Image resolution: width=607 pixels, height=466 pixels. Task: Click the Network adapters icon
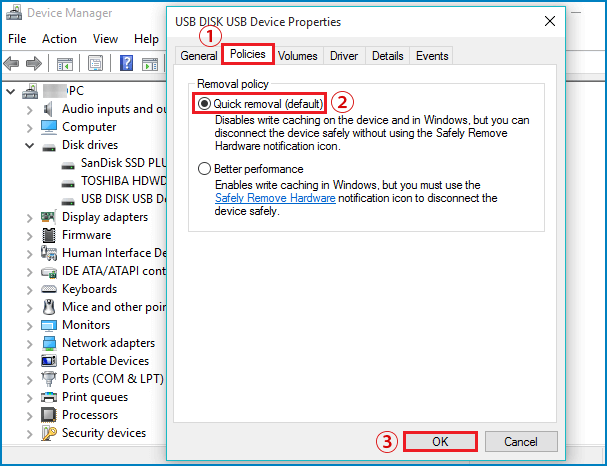pyautogui.click(x=49, y=343)
